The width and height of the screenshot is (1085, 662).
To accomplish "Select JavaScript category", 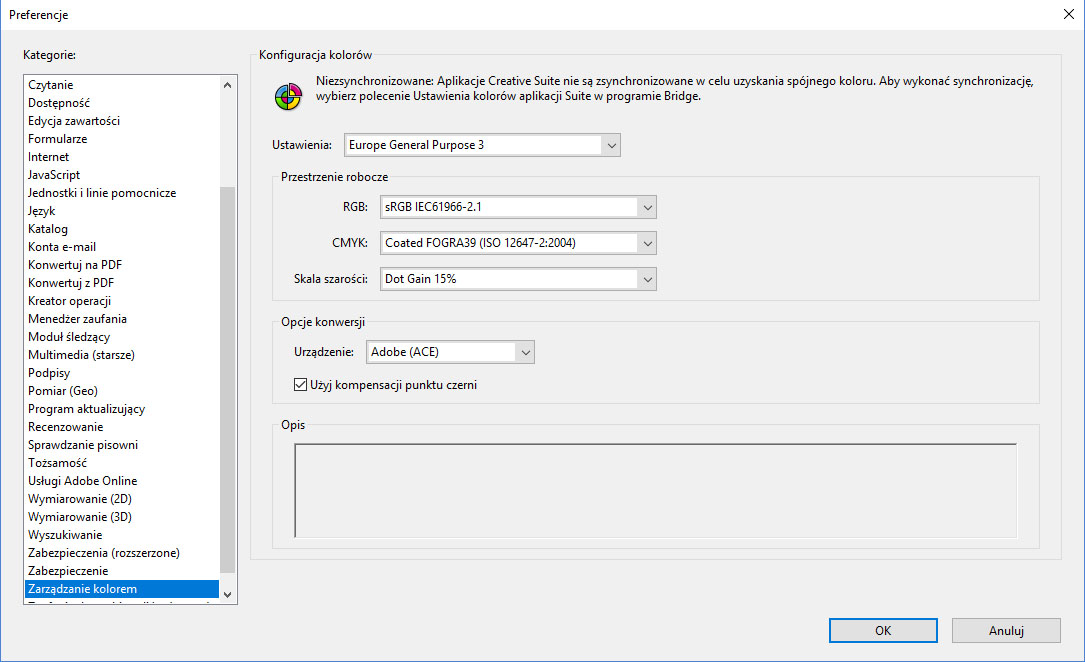I will coord(122,174).
